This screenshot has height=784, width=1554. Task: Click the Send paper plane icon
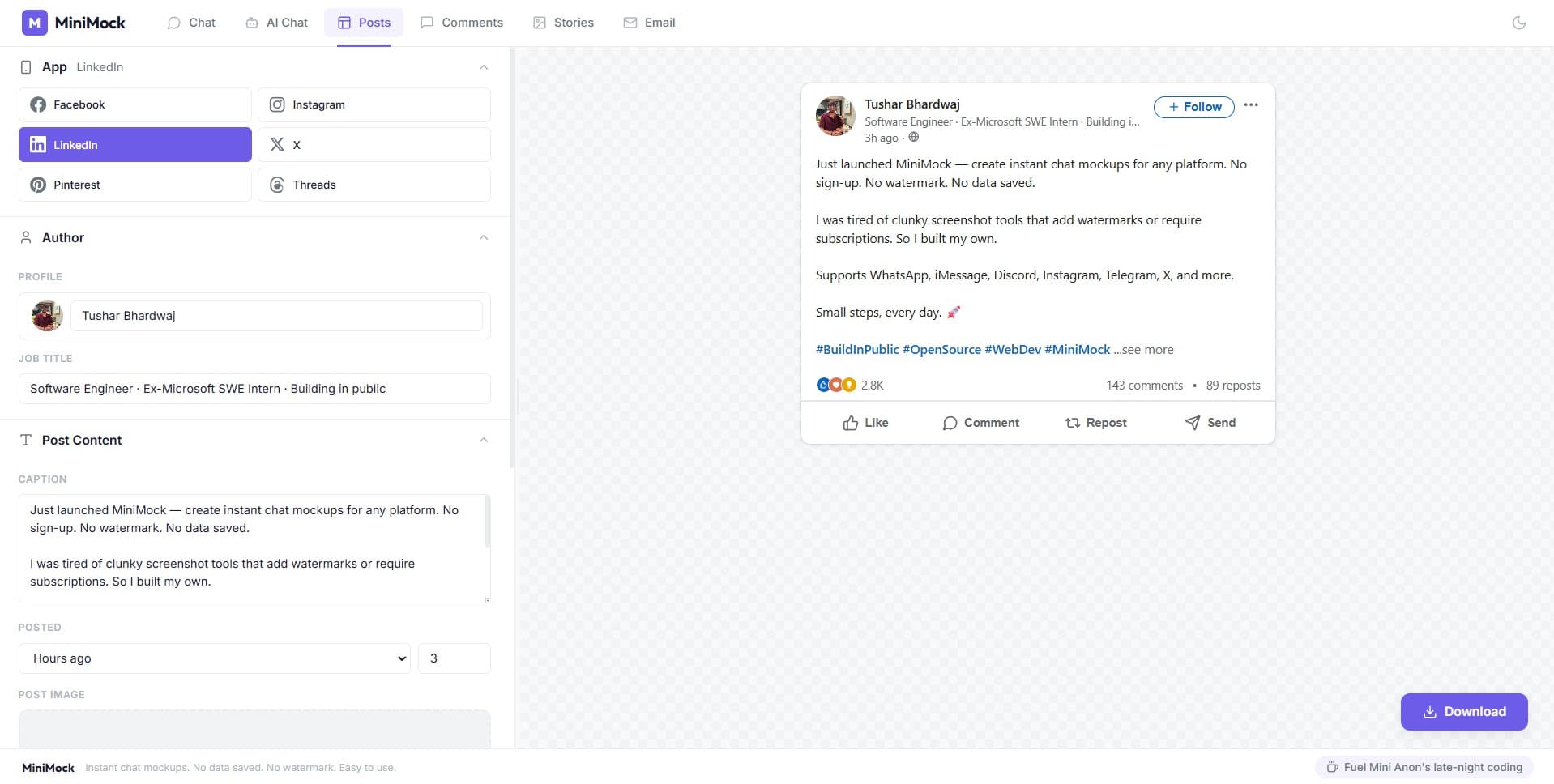[x=1192, y=424]
